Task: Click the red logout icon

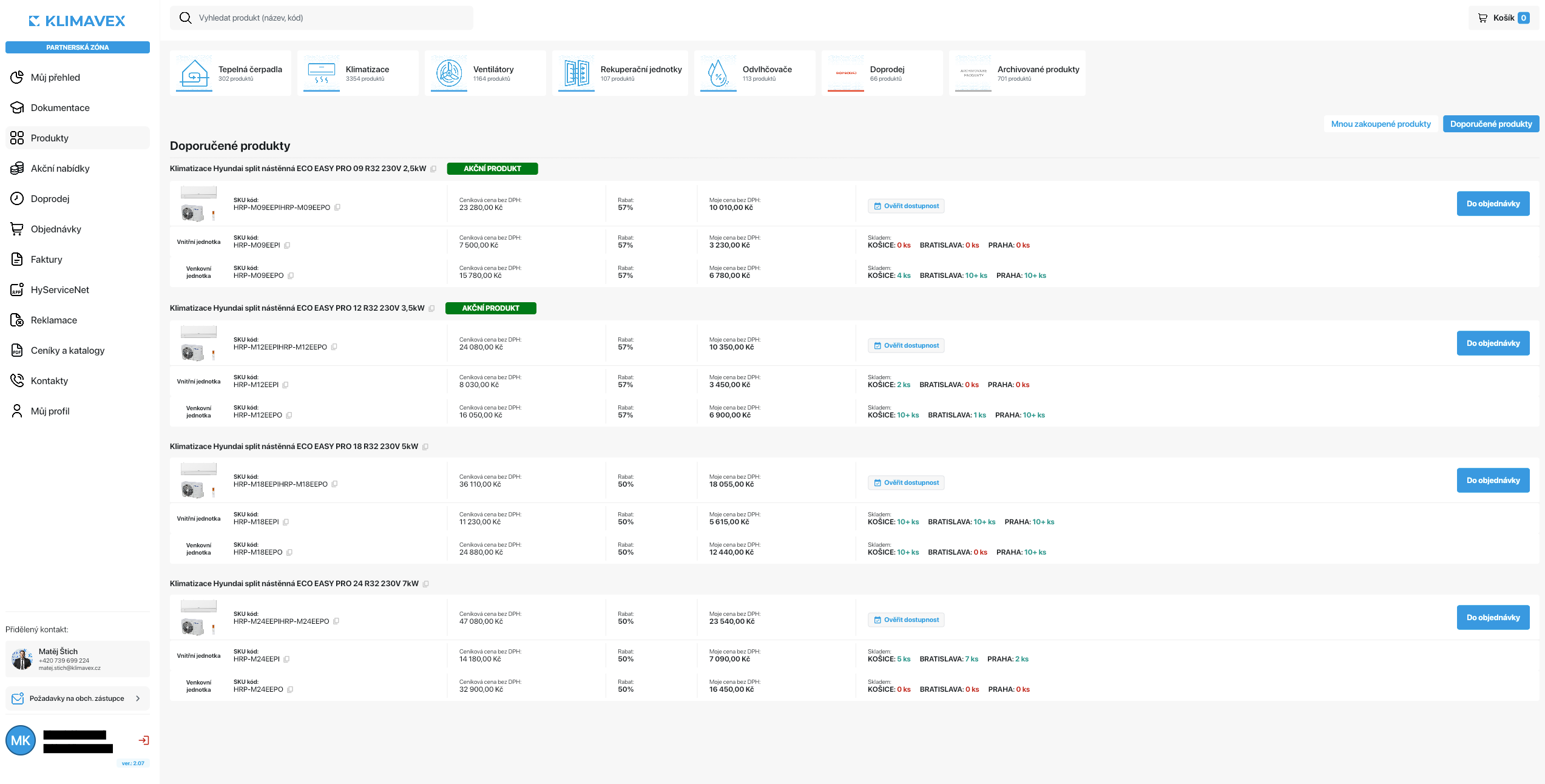Action: (144, 740)
